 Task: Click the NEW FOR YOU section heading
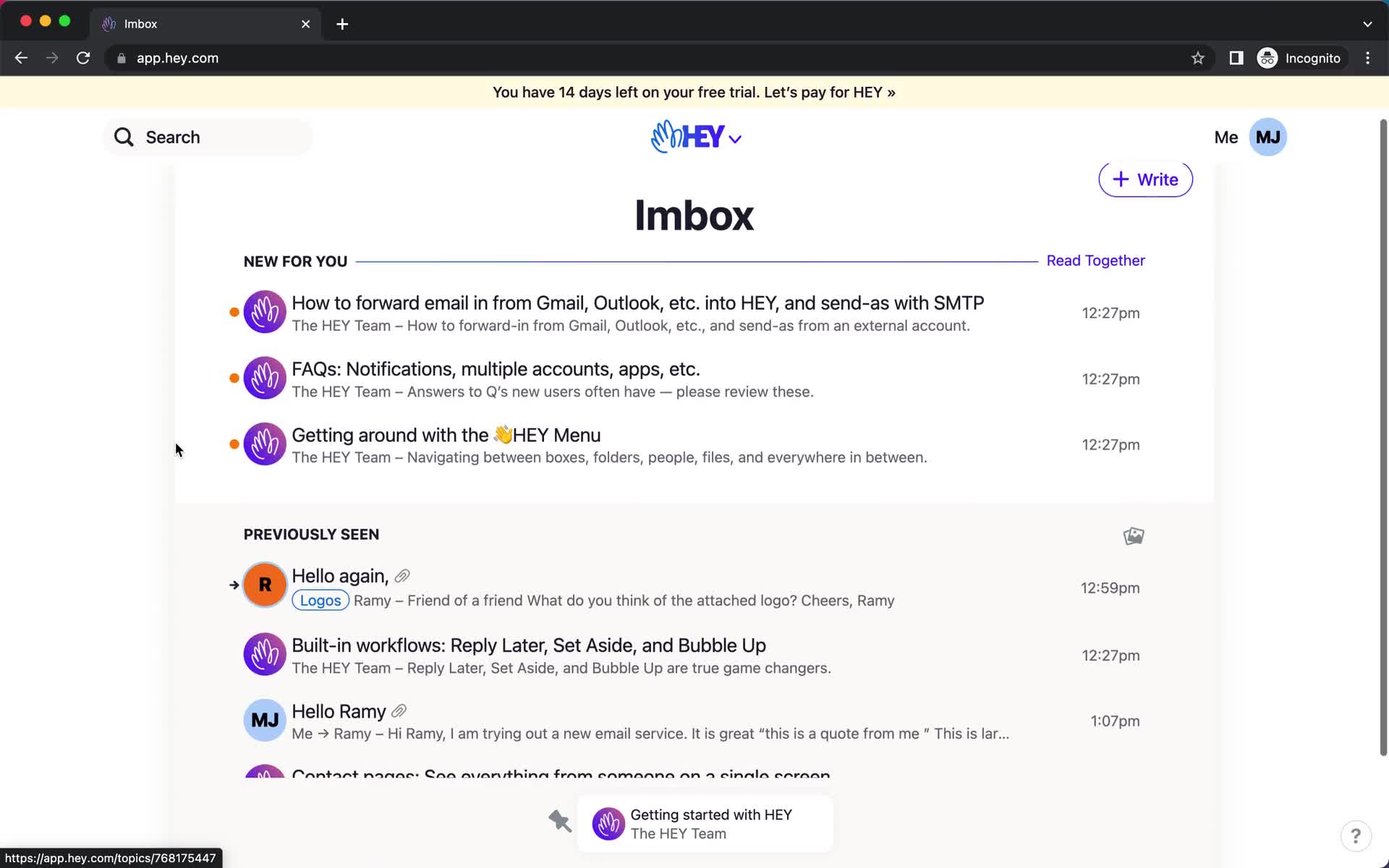[295, 261]
